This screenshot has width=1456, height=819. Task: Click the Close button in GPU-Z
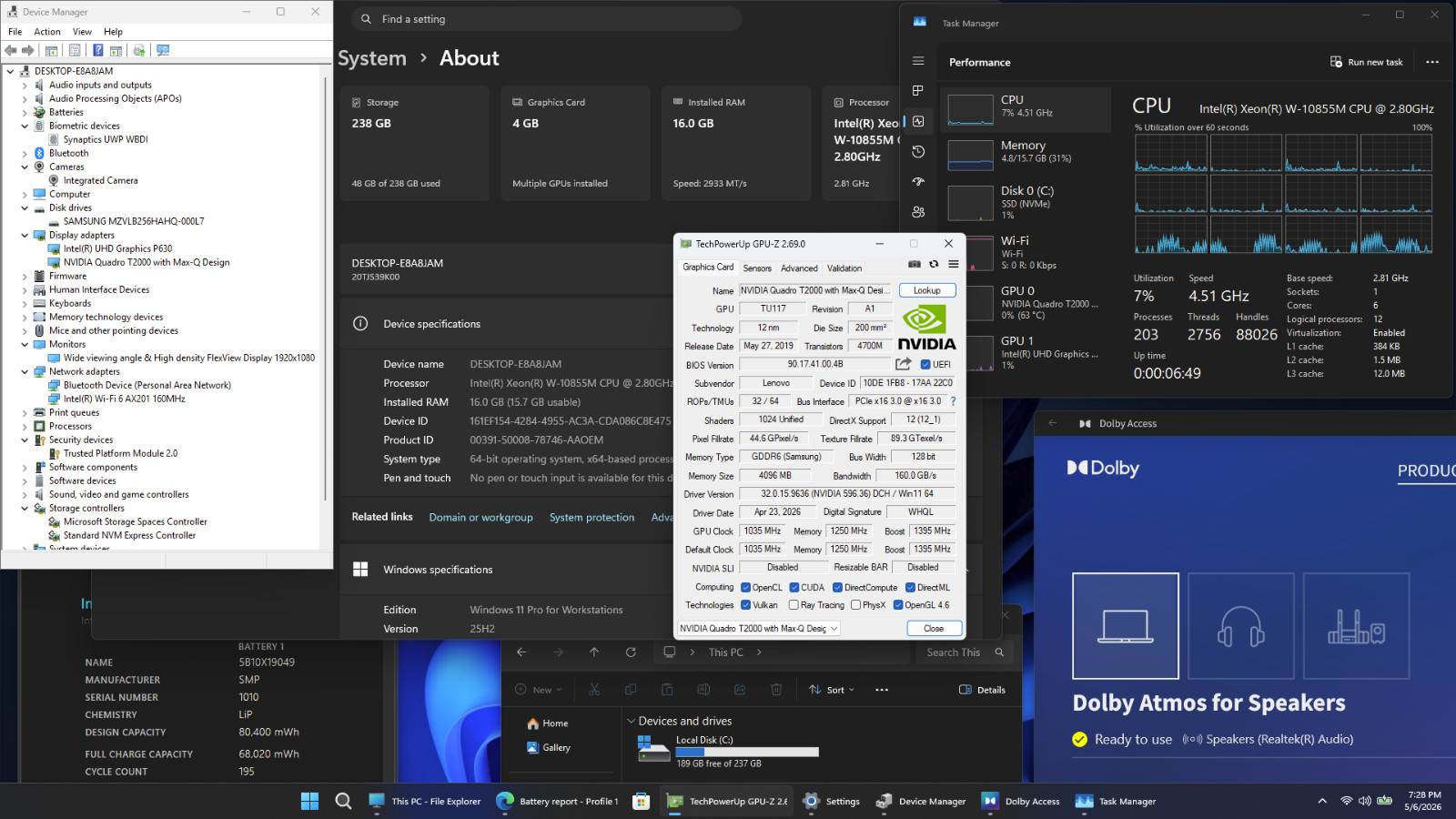(x=934, y=629)
